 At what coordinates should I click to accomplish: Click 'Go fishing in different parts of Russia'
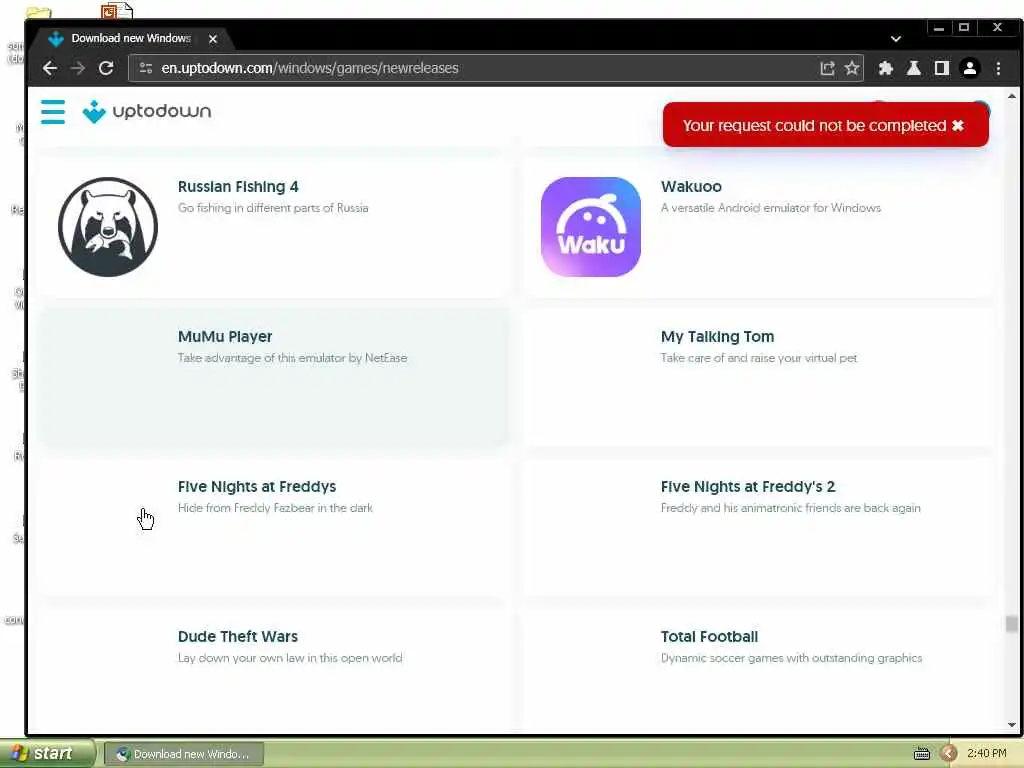(273, 208)
